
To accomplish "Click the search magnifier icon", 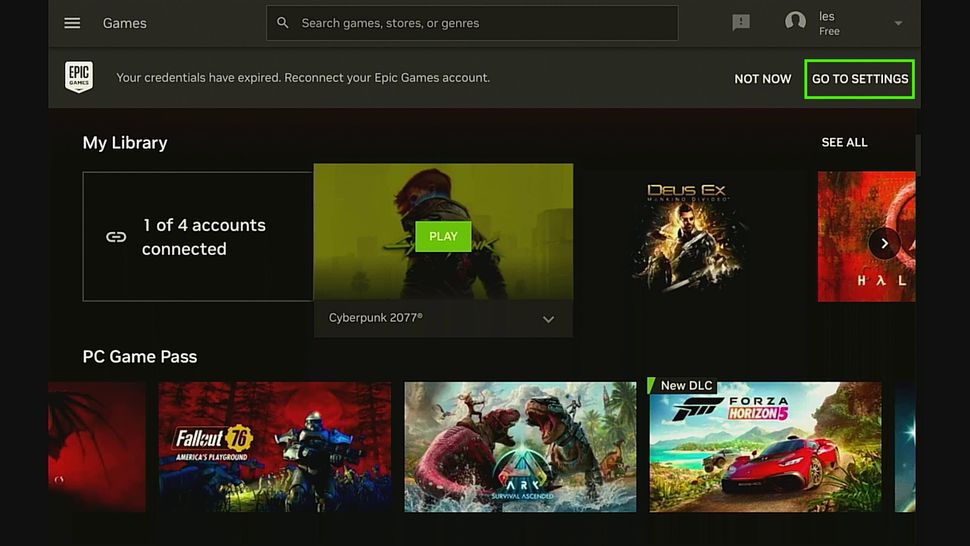I will pos(283,23).
